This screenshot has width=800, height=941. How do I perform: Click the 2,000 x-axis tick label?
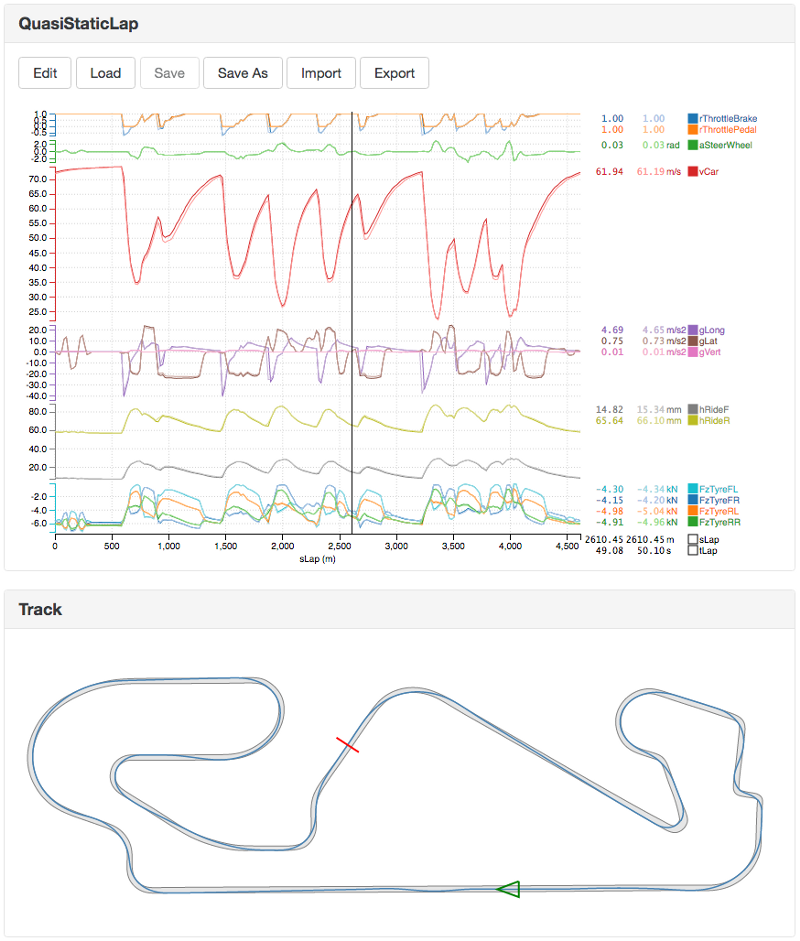click(283, 546)
